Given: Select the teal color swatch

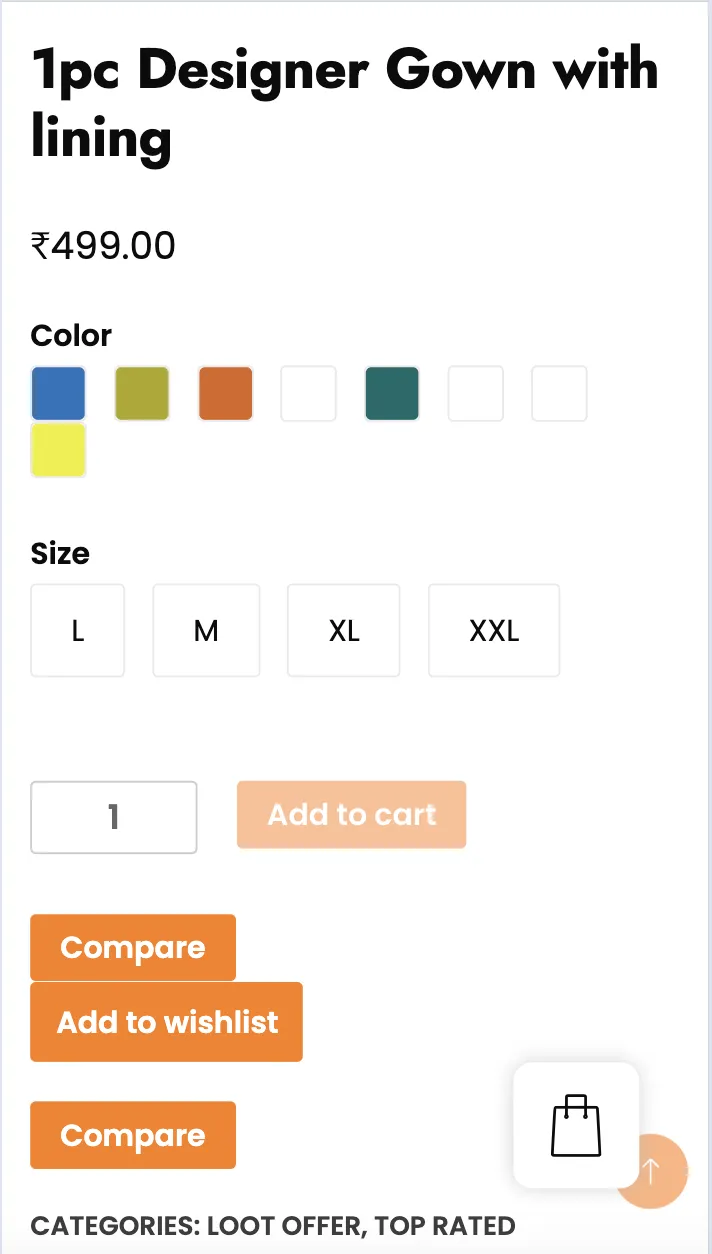Looking at the screenshot, I should 392,393.
